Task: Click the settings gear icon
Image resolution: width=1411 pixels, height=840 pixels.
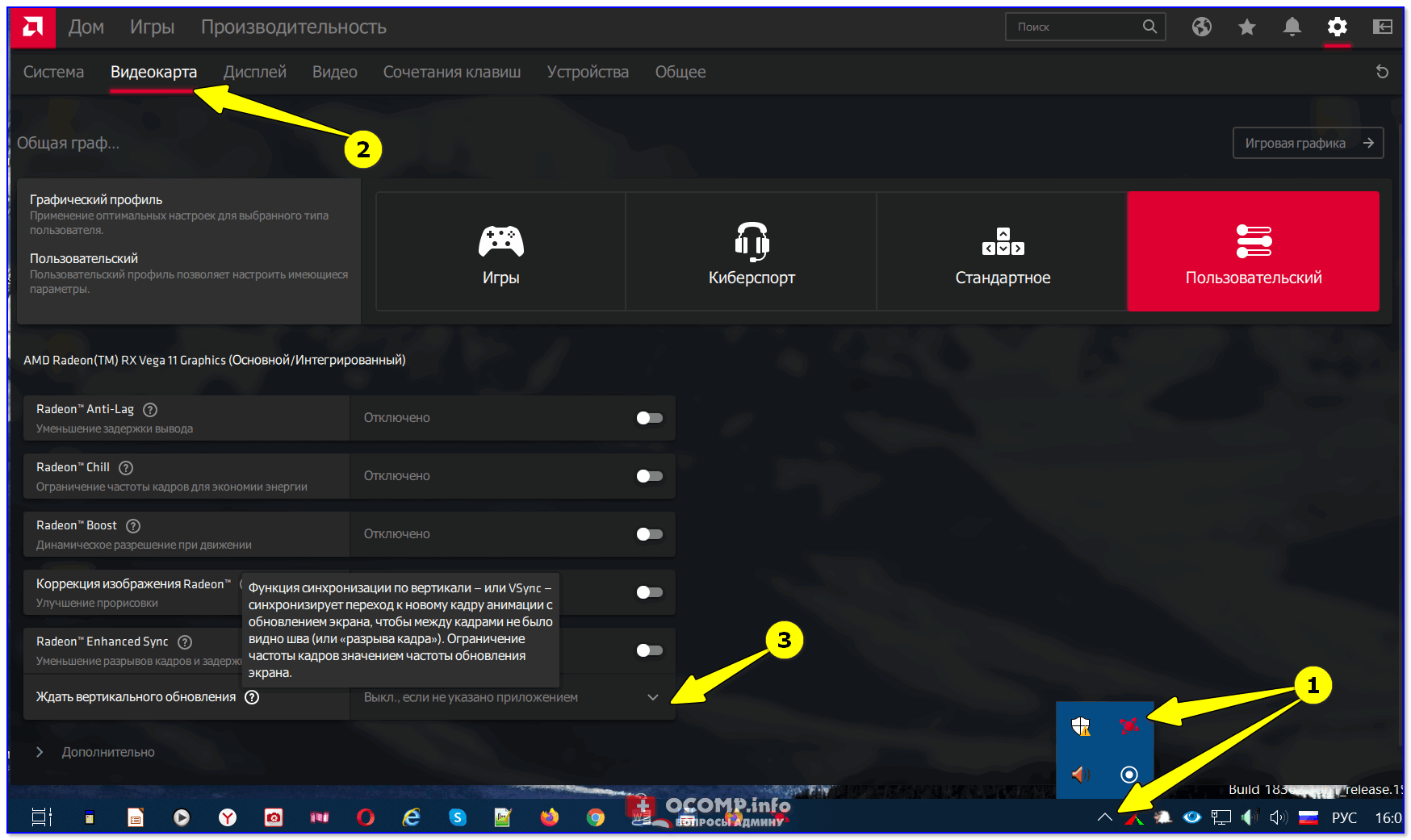Action: [x=1337, y=27]
